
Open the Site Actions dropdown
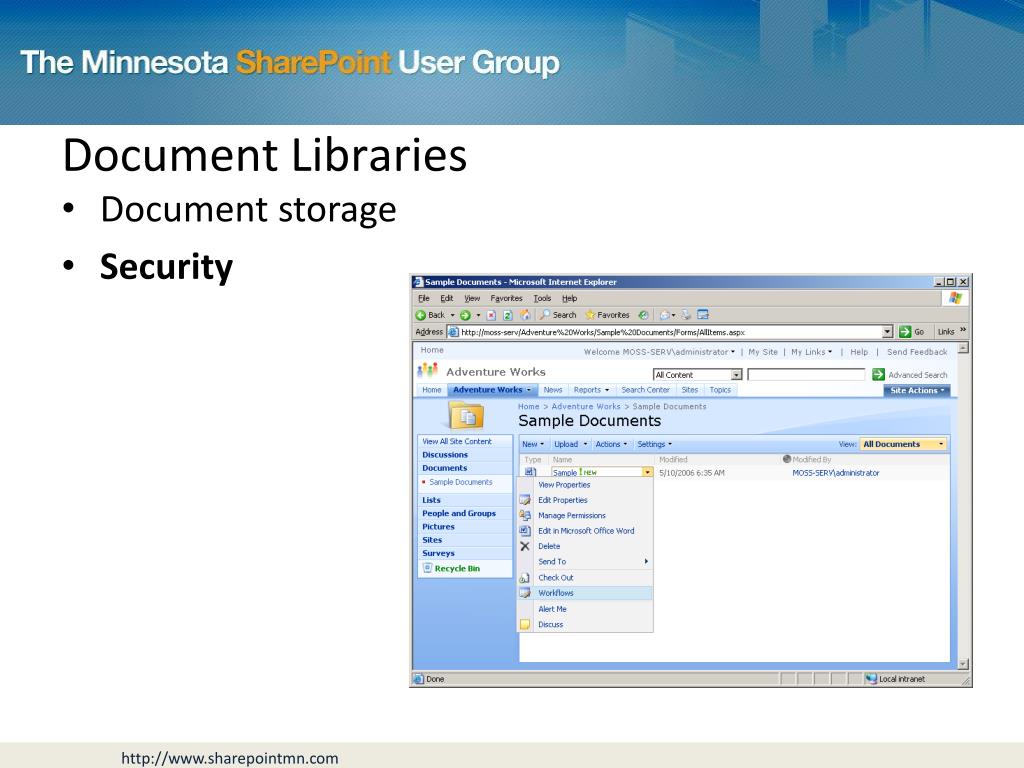tap(917, 390)
